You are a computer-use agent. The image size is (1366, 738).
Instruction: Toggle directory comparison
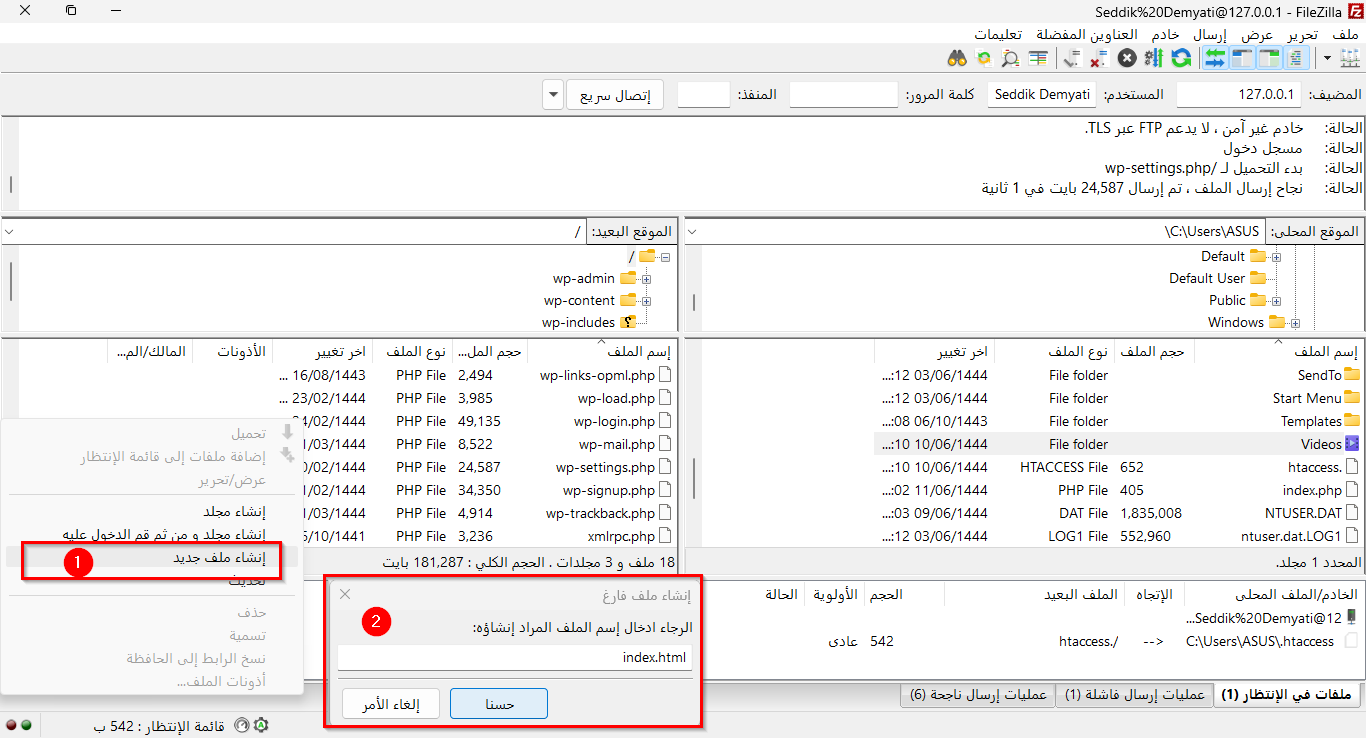pyautogui.click(x=1010, y=59)
